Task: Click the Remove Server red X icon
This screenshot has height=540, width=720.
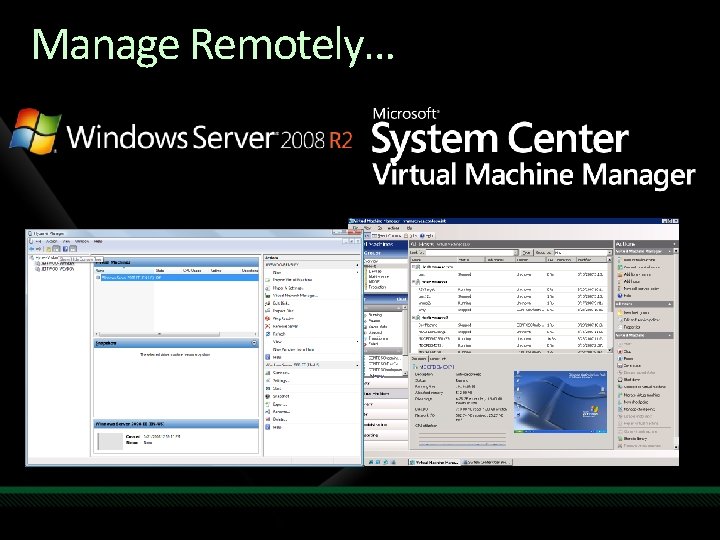Action: point(268,326)
